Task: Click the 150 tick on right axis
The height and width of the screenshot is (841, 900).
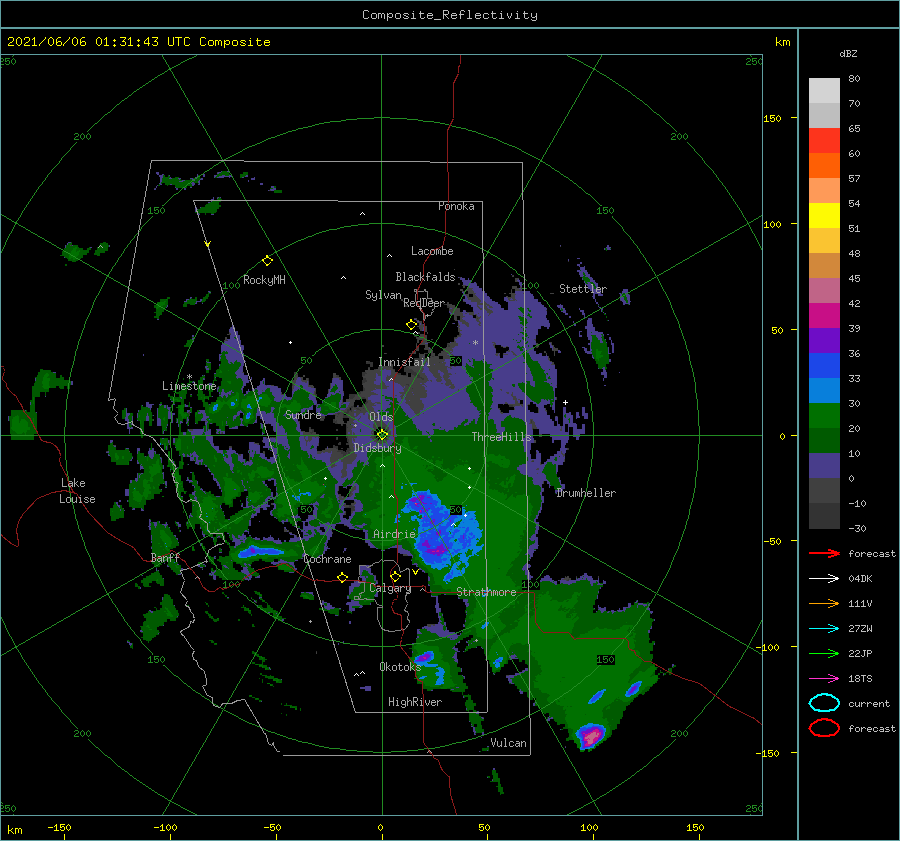Action: (772, 118)
